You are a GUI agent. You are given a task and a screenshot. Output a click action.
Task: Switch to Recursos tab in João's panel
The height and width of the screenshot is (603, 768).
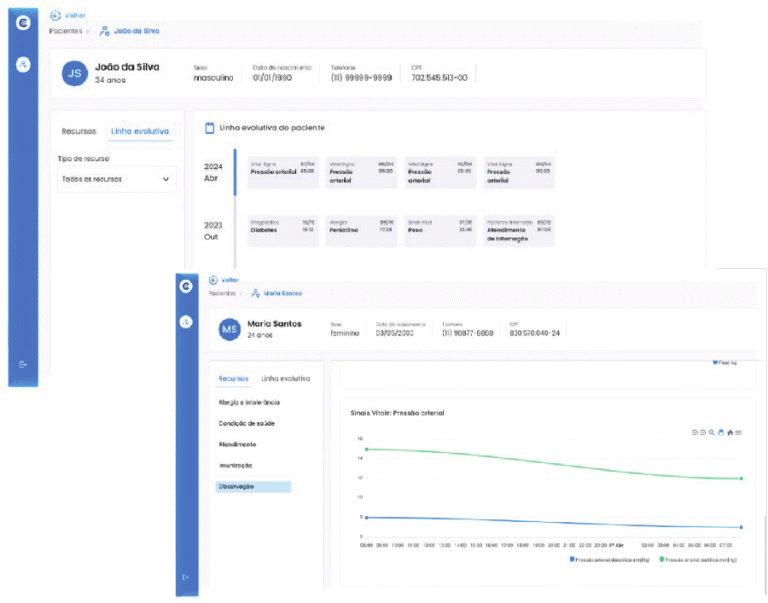(79, 131)
